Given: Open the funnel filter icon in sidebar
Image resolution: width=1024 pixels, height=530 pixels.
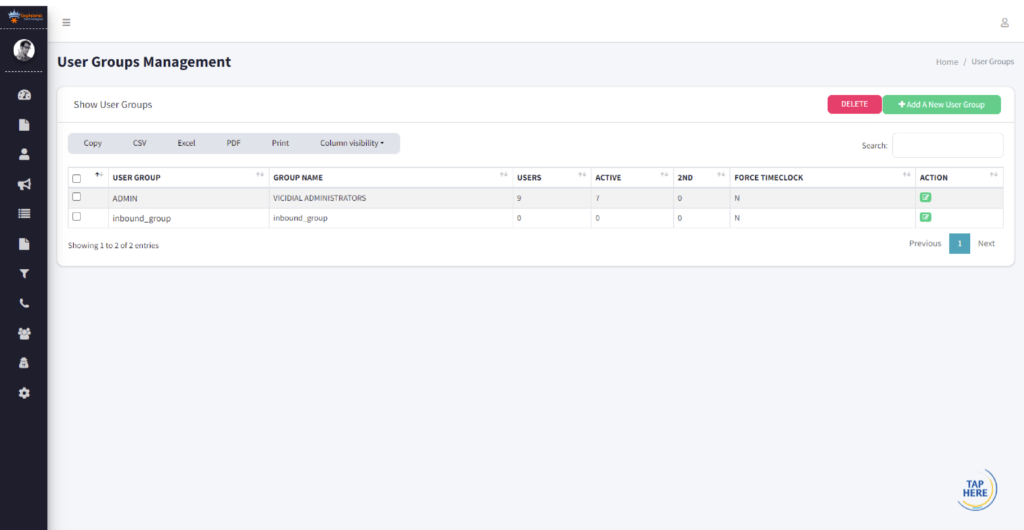Looking at the screenshot, I should click(24, 273).
